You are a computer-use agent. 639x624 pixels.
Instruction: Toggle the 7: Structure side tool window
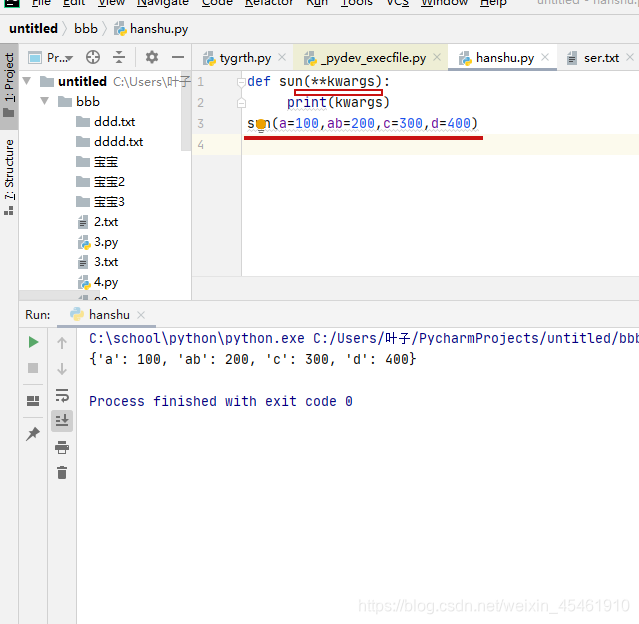[x=9, y=177]
